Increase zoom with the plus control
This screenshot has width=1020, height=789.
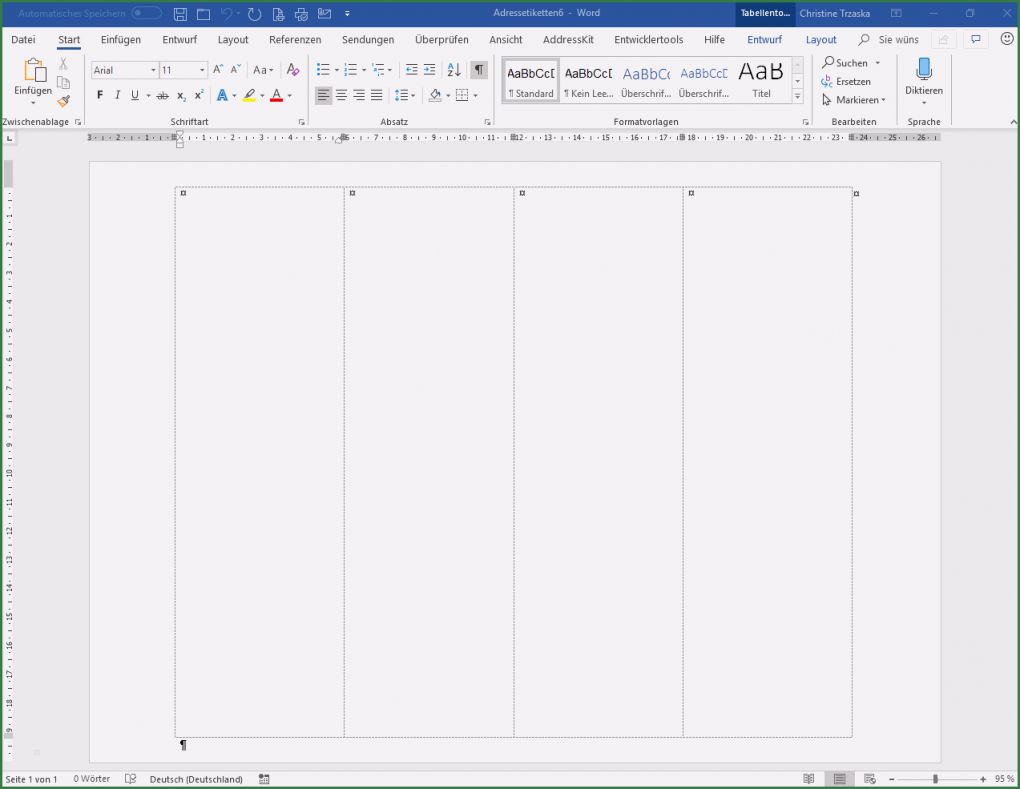coord(983,778)
